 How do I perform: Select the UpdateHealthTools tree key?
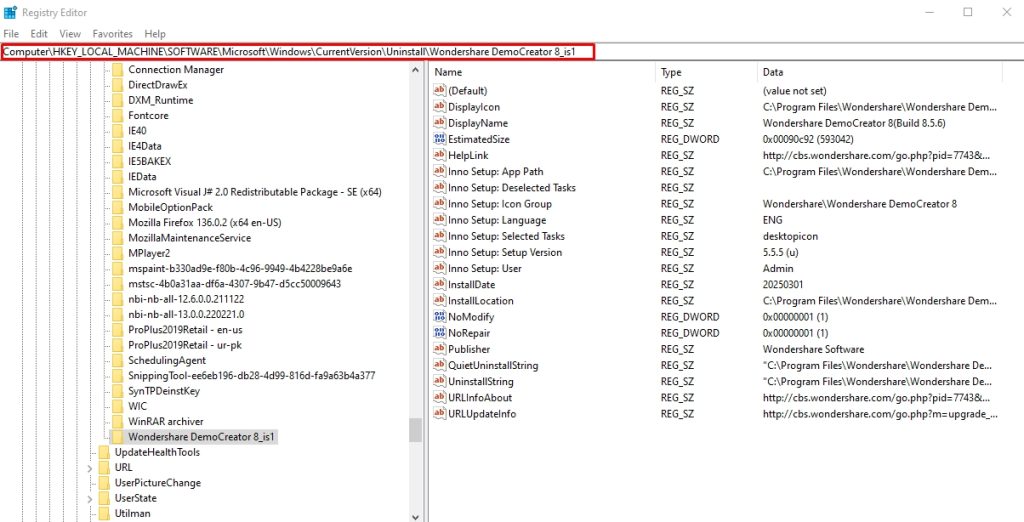[157, 452]
